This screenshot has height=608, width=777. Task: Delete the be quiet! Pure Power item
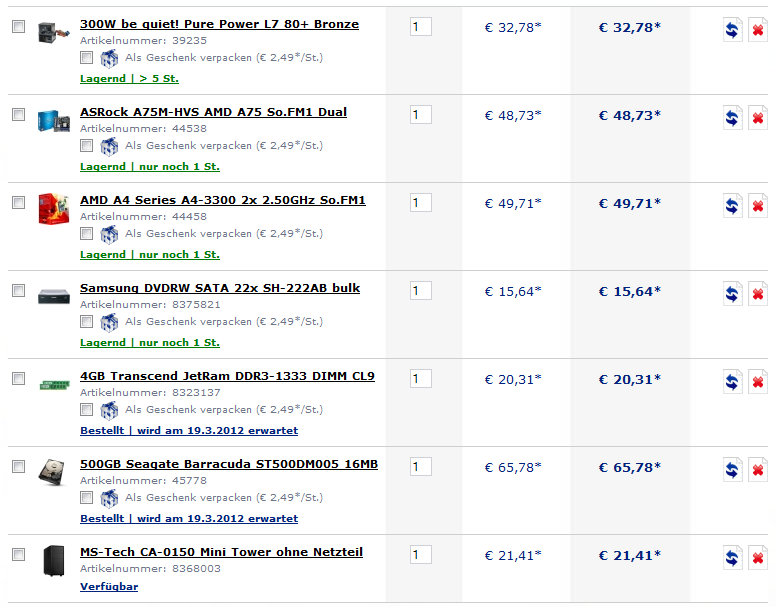(758, 30)
